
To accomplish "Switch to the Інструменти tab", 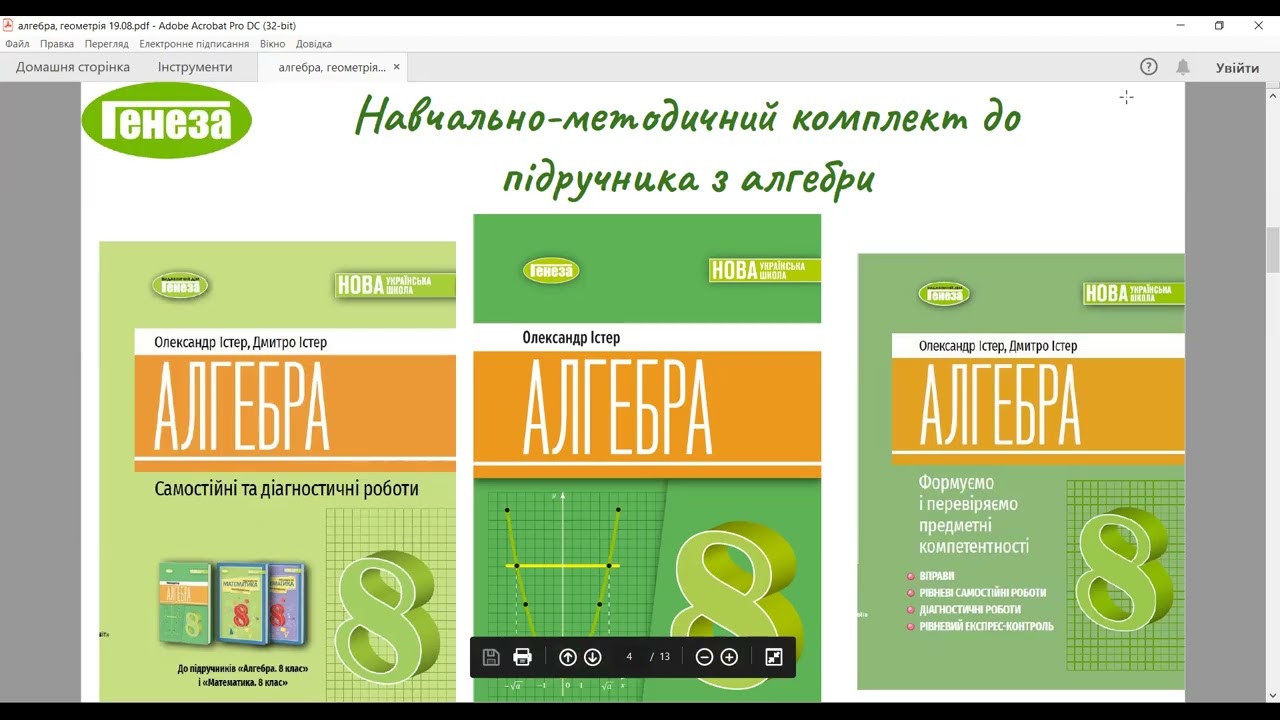I will click(195, 67).
